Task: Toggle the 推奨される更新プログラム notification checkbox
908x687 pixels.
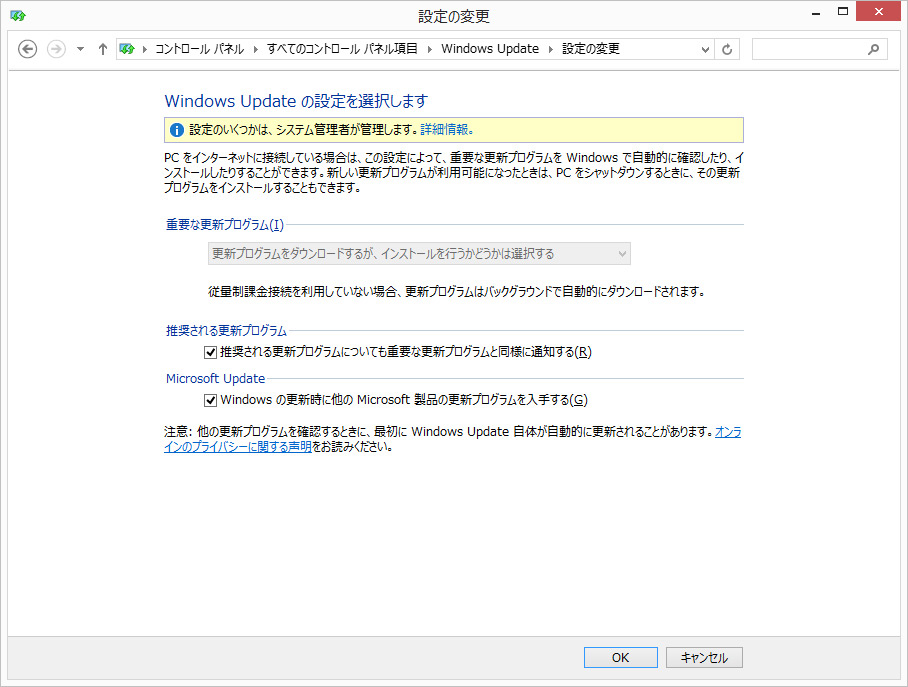Action: tap(210, 352)
